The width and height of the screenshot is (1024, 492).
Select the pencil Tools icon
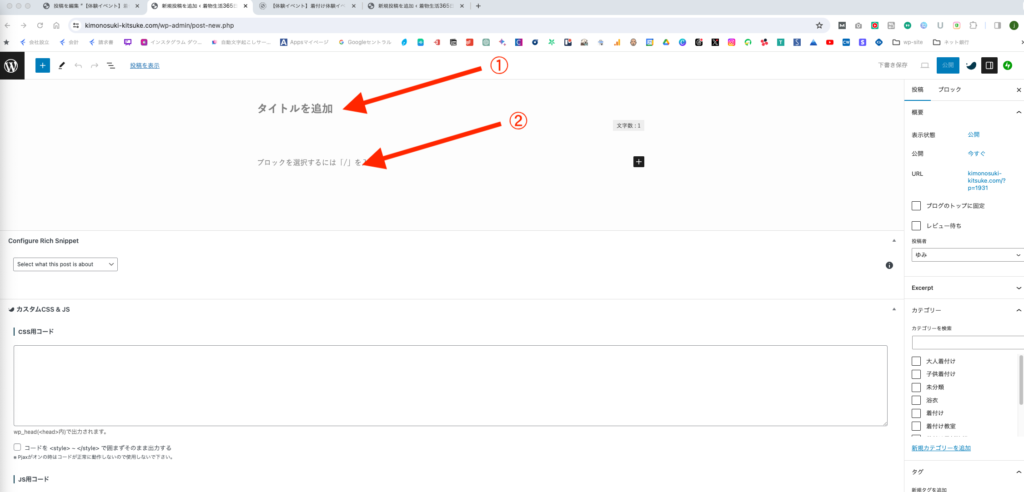pyautogui.click(x=62, y=65)
